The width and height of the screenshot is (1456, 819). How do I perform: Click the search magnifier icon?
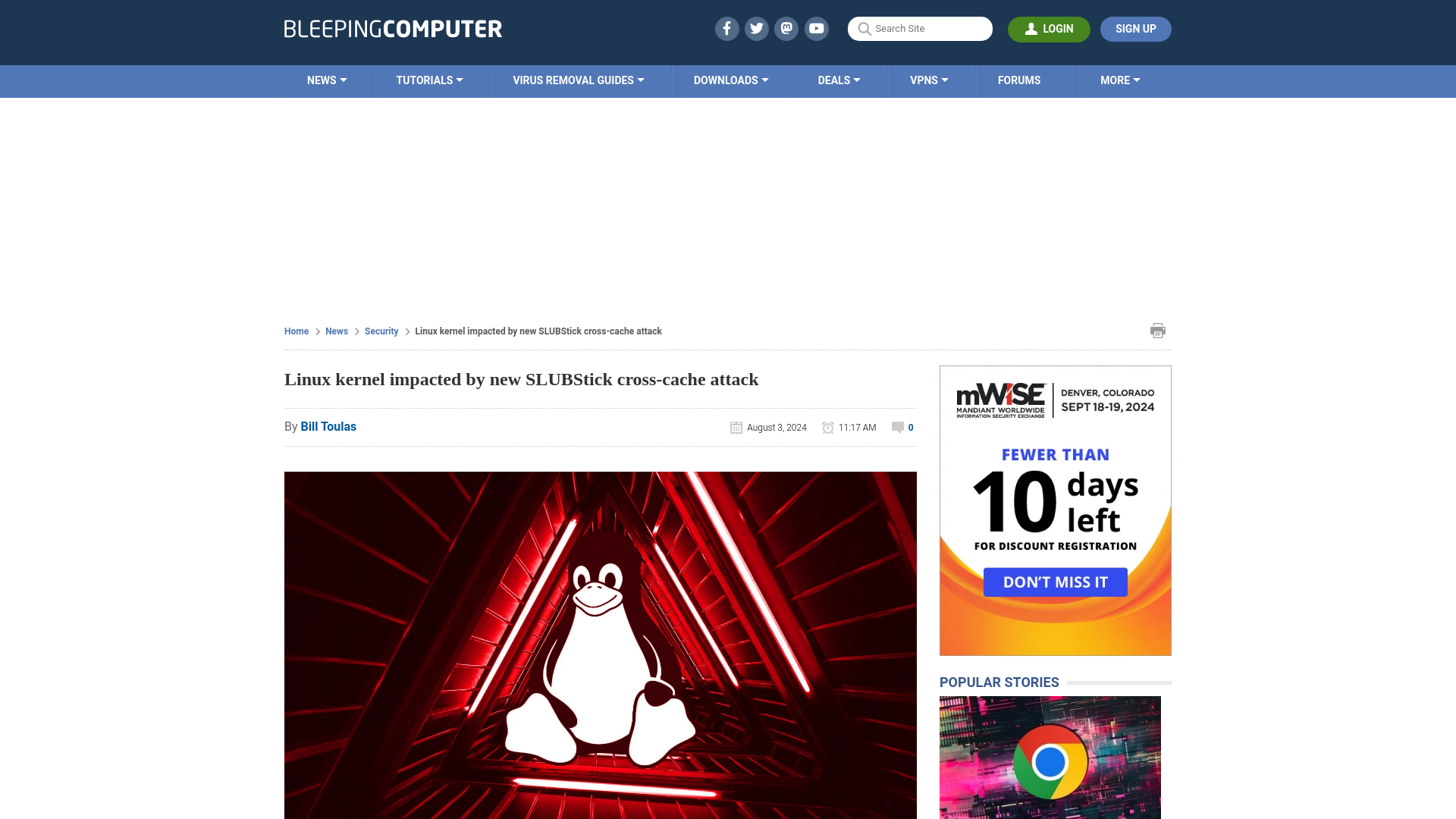pyautogui.click(x=864, y=28)
